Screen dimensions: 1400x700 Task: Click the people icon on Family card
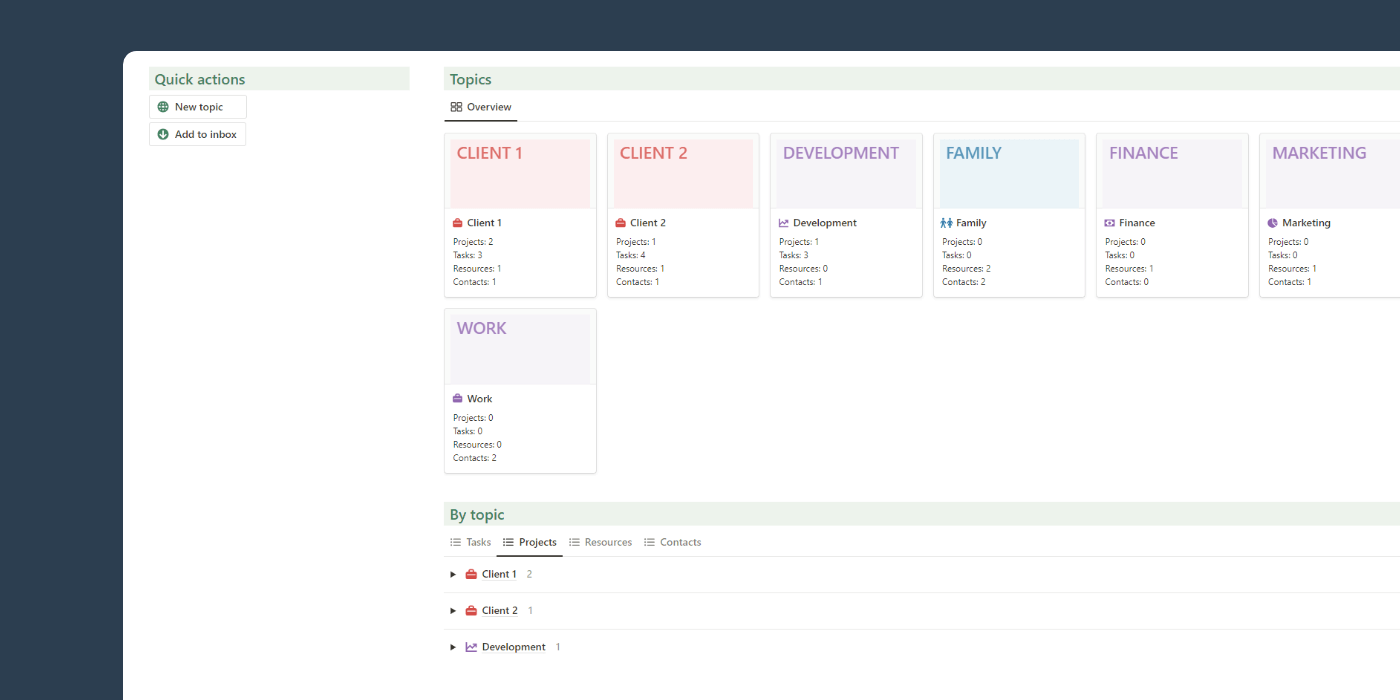pos(946,223)
